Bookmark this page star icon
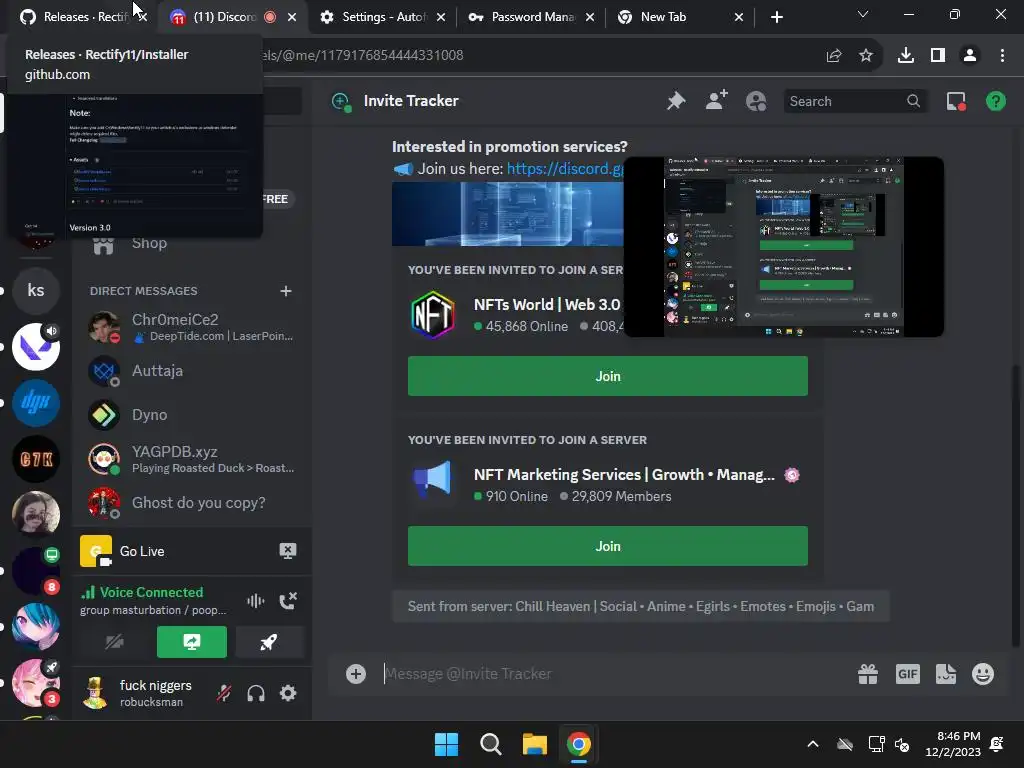 (x=866, y=56)
